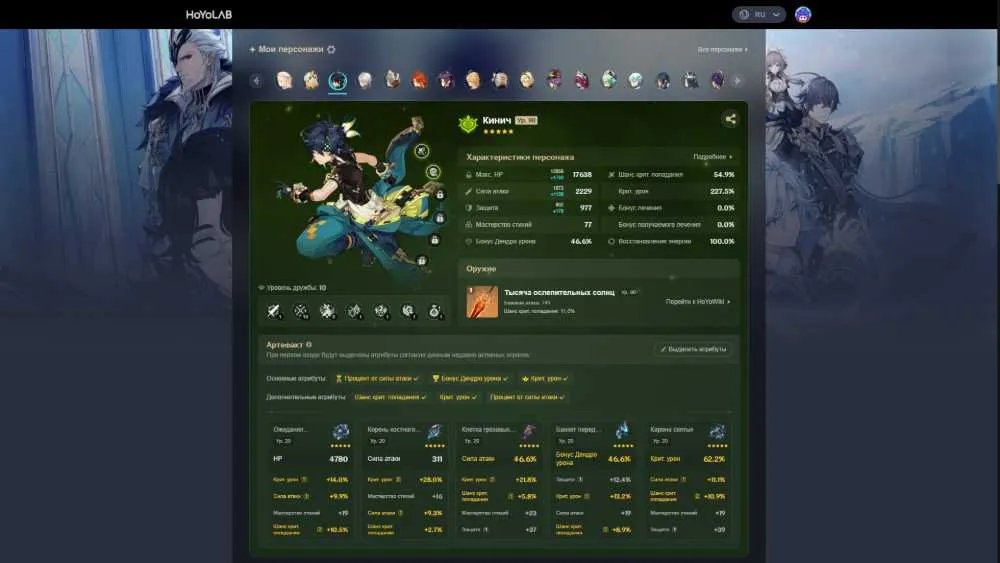The image size is (1000, 563).
Task: Click the level badge next to Кинич
Action: pos(526,120)
